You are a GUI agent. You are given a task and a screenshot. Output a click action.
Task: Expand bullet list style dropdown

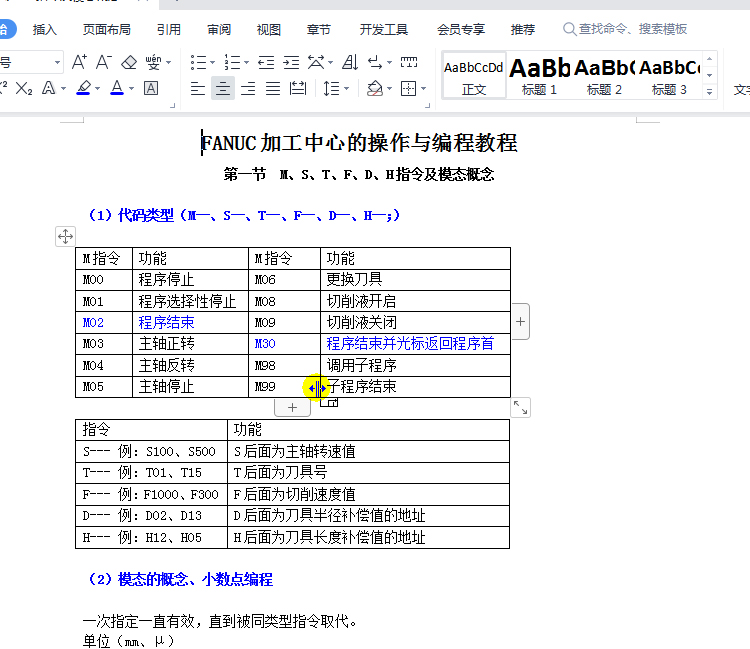point(212,63)
